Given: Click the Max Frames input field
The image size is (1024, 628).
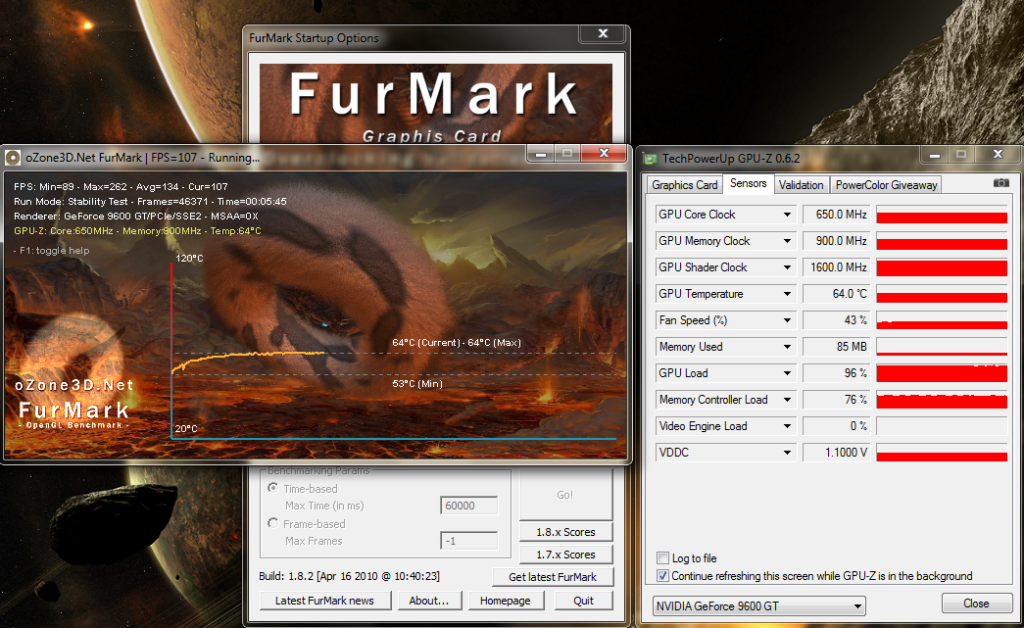Looking at the screenshot, I should click(469, 541).
